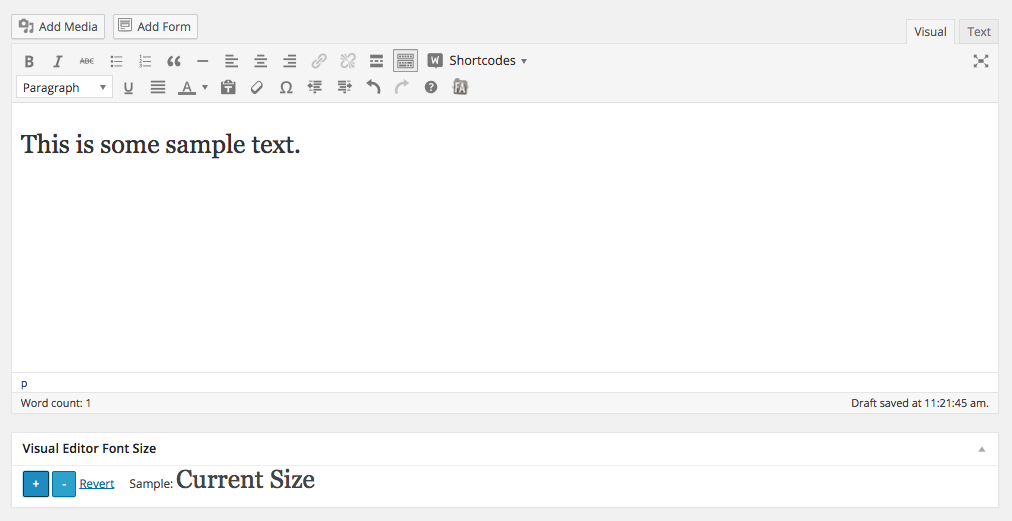Collapse the Visual Editor Font Size panel
The width and height of the screenshot is (1012, 521).
982,449
